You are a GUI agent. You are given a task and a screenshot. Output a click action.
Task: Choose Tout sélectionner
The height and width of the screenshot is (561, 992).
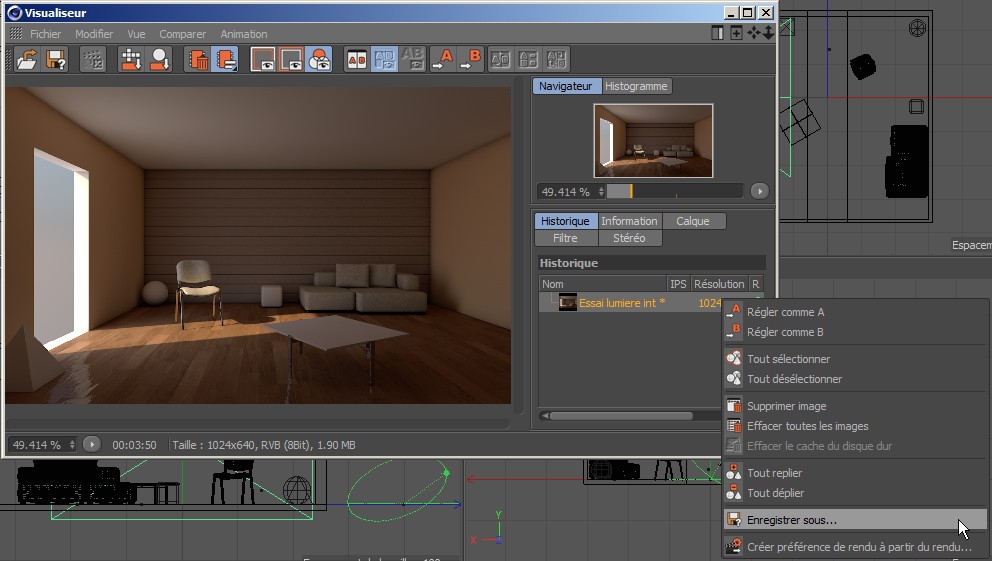tap(855, 359)
